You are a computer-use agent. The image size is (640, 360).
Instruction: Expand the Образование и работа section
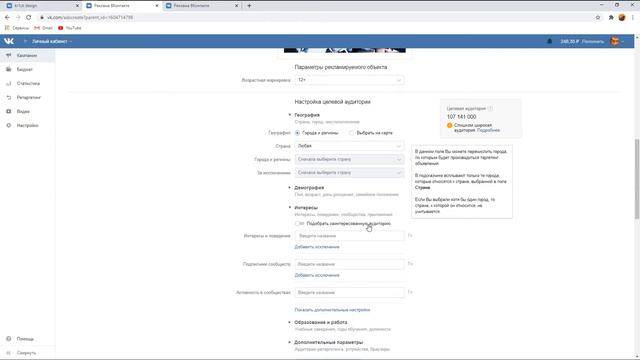(320, 322)
